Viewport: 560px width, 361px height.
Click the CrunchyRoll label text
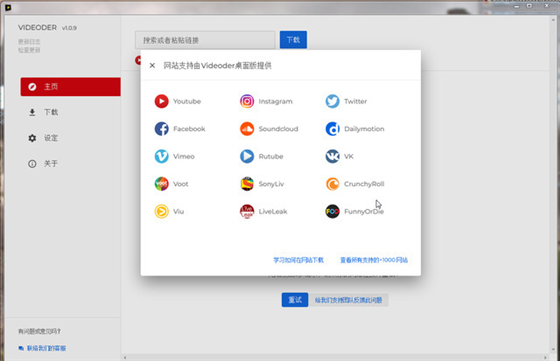click(x=364, y=184)
